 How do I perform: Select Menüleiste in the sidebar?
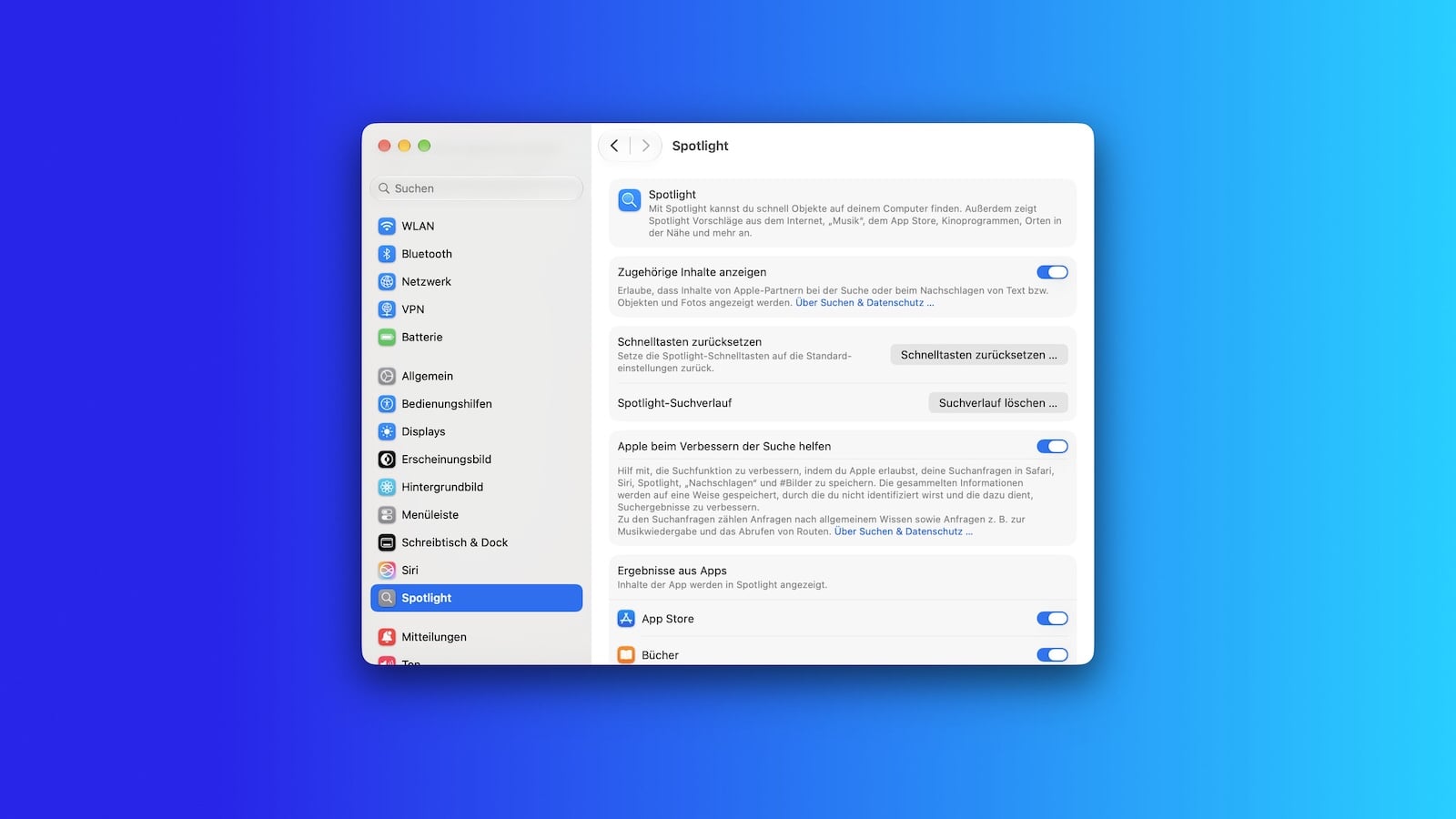coord(477,515)
